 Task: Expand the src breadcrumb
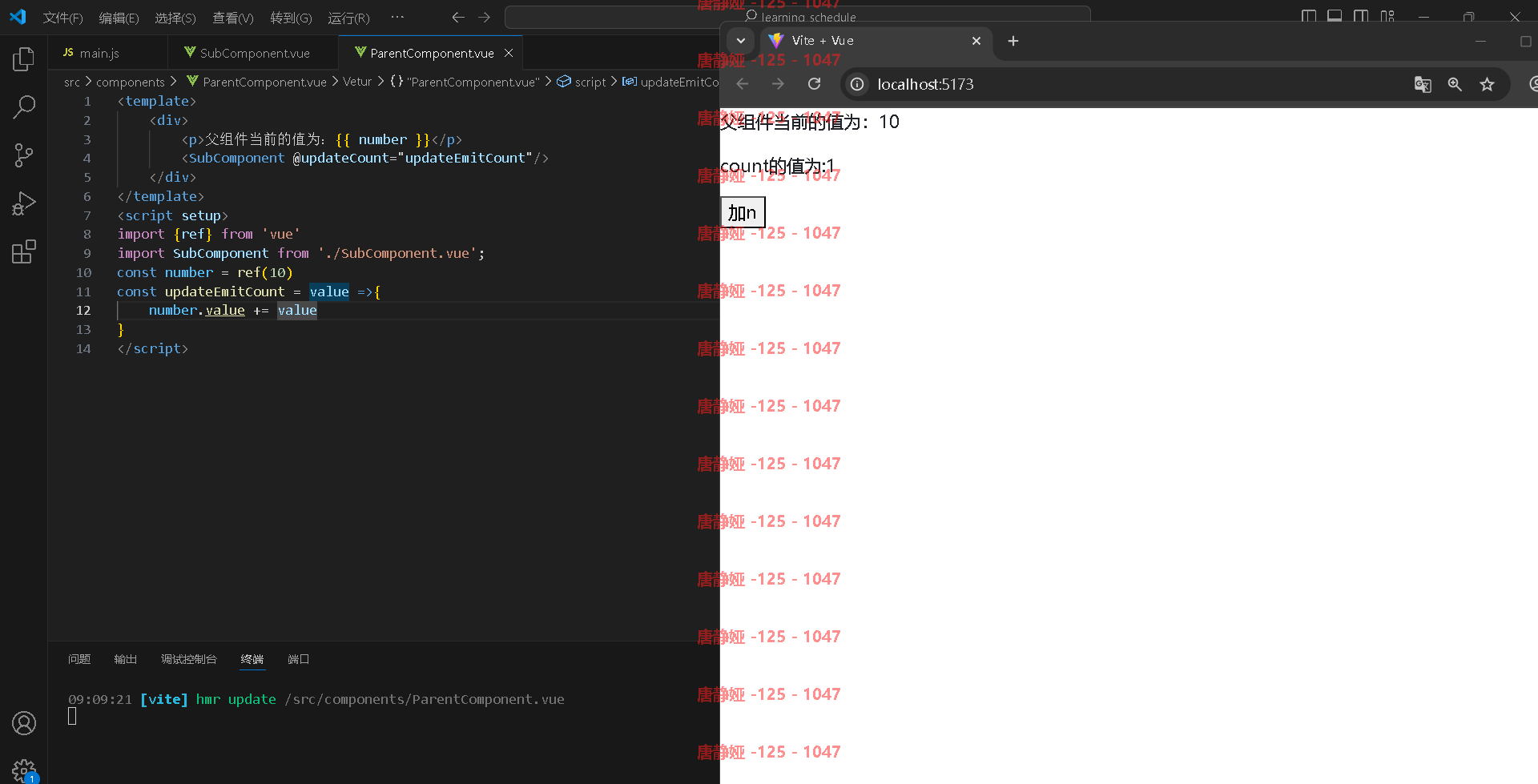pyautogui.click(x=72, y=82)
